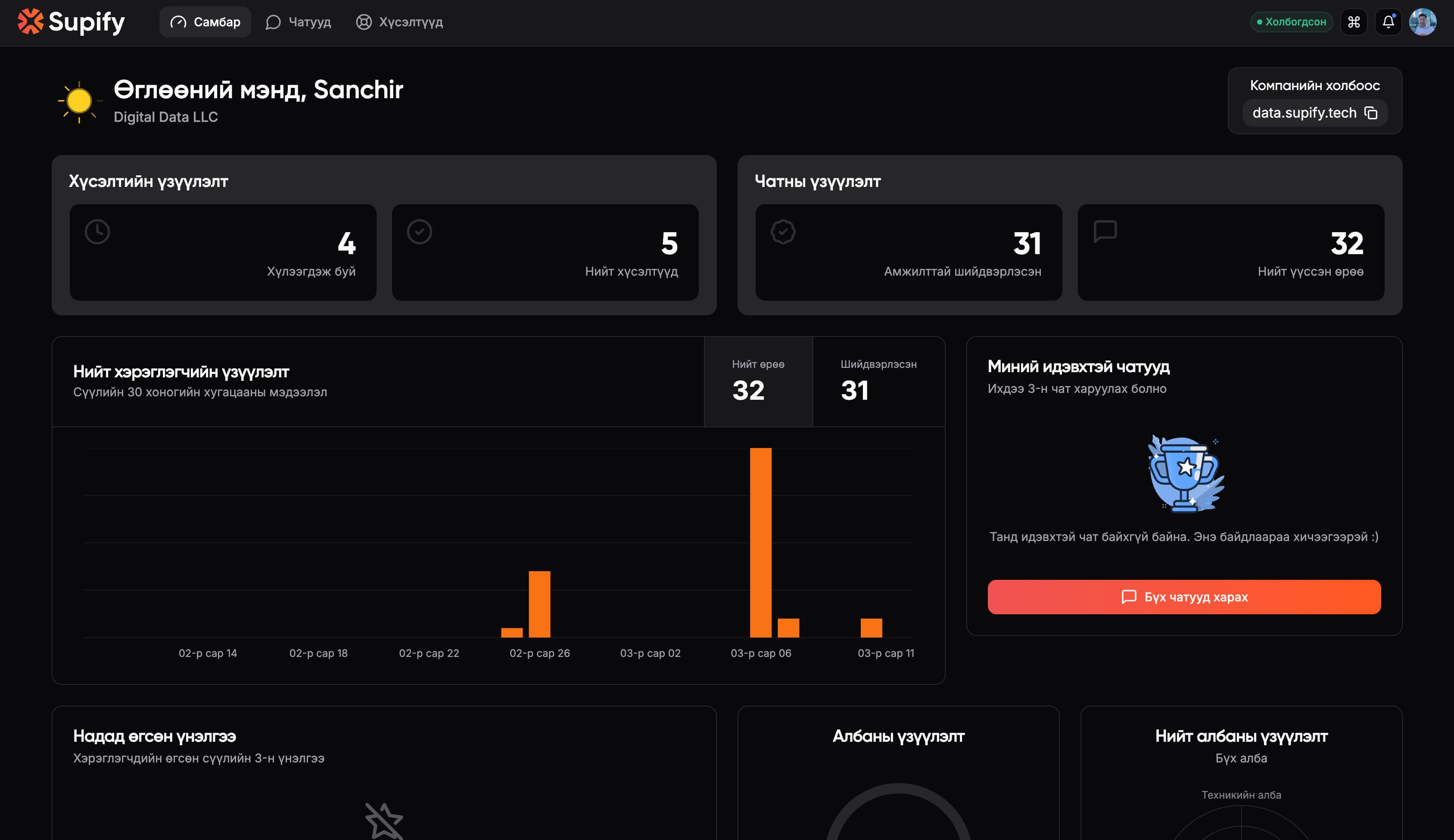
Task: Click Бүх чатууд харах button
Action: click(x=1184, y=597)
